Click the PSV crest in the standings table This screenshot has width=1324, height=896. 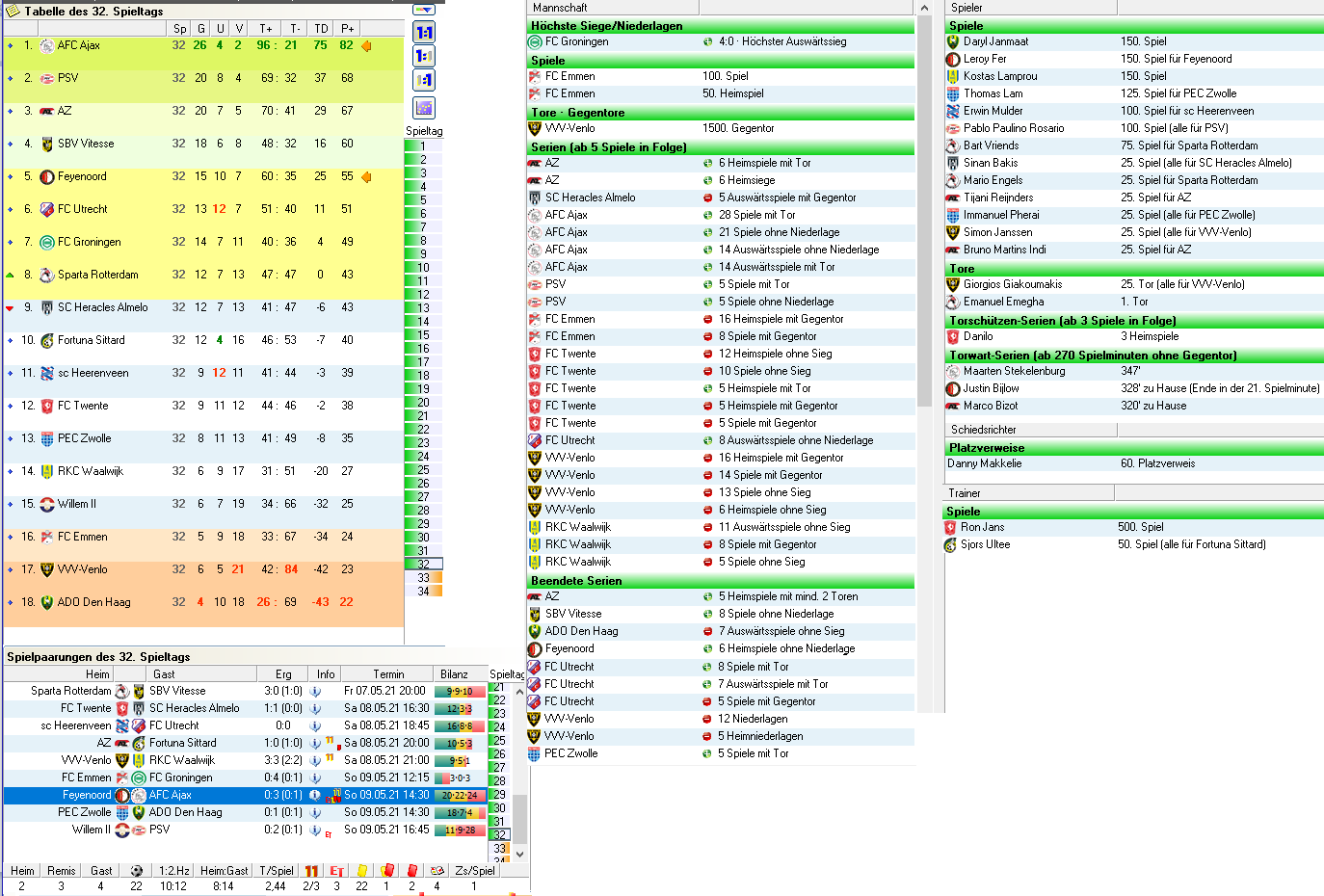coord(46,78)
